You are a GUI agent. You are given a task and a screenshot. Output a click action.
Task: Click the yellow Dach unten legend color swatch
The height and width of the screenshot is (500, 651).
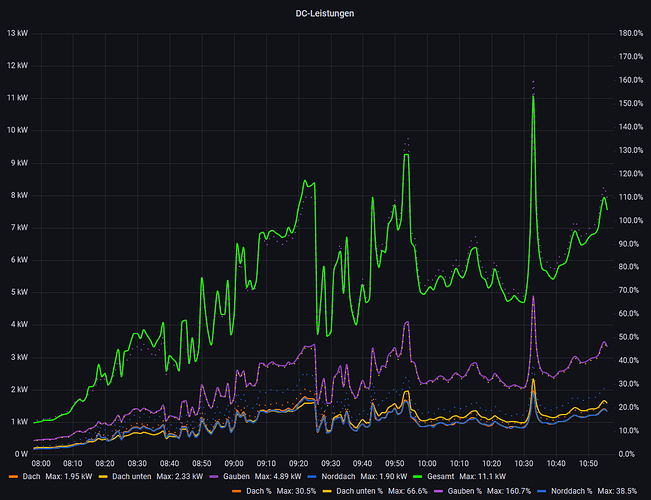click(103, 476)
